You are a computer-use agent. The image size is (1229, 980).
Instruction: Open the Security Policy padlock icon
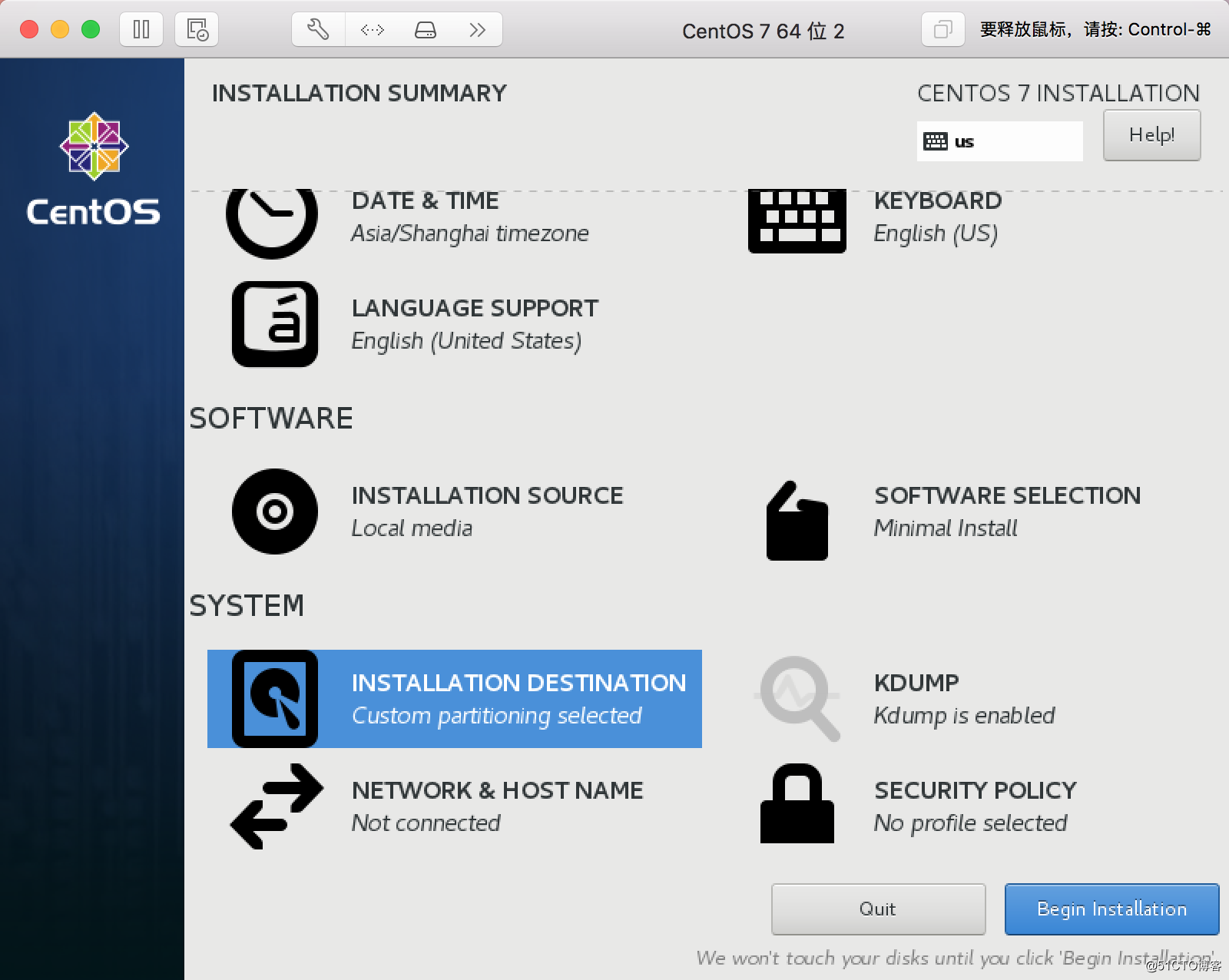(x=797, y=803)
